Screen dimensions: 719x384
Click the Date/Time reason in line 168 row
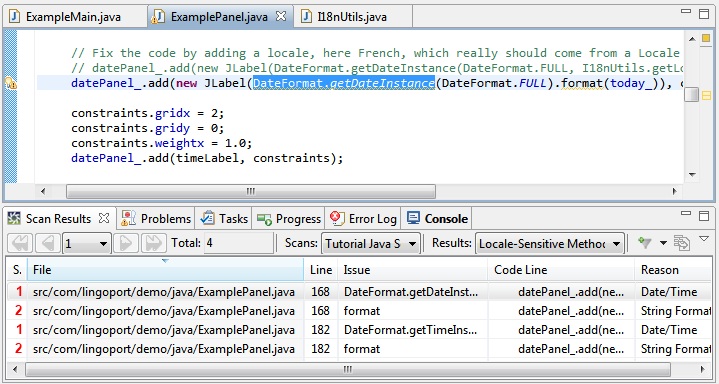click(669, 292)
